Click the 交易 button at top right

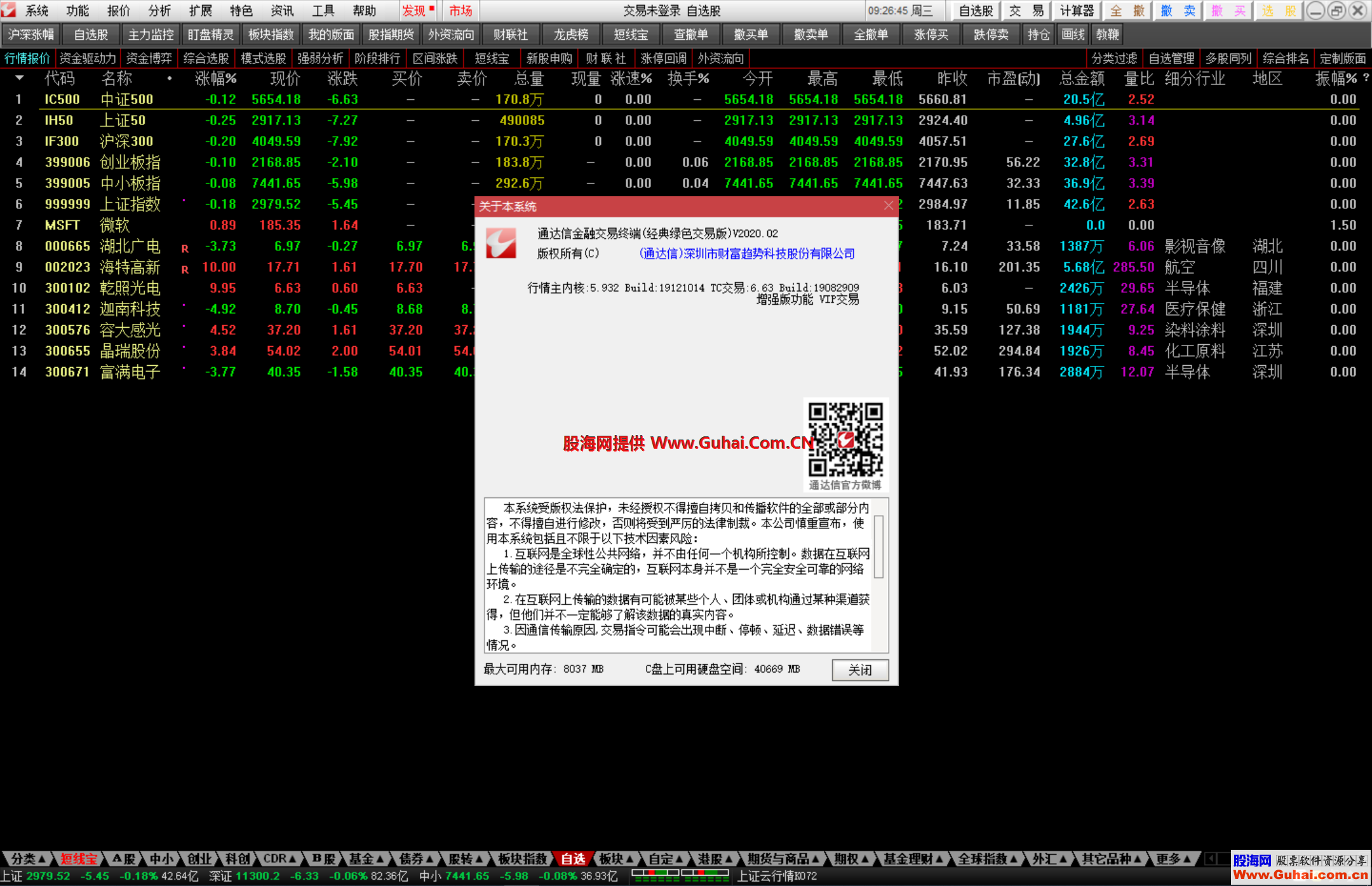coord(1026,11)
